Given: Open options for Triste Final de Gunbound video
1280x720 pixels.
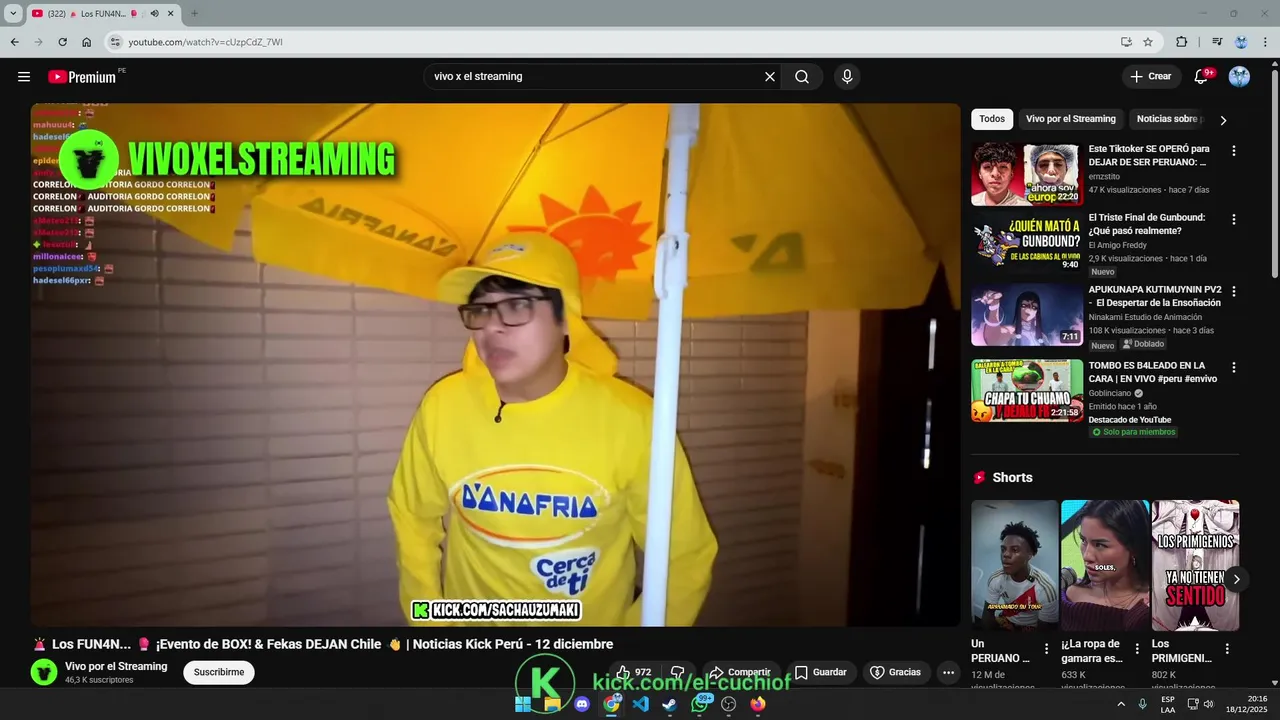Looking at the screenshot, I should (x=1233, y=219).
